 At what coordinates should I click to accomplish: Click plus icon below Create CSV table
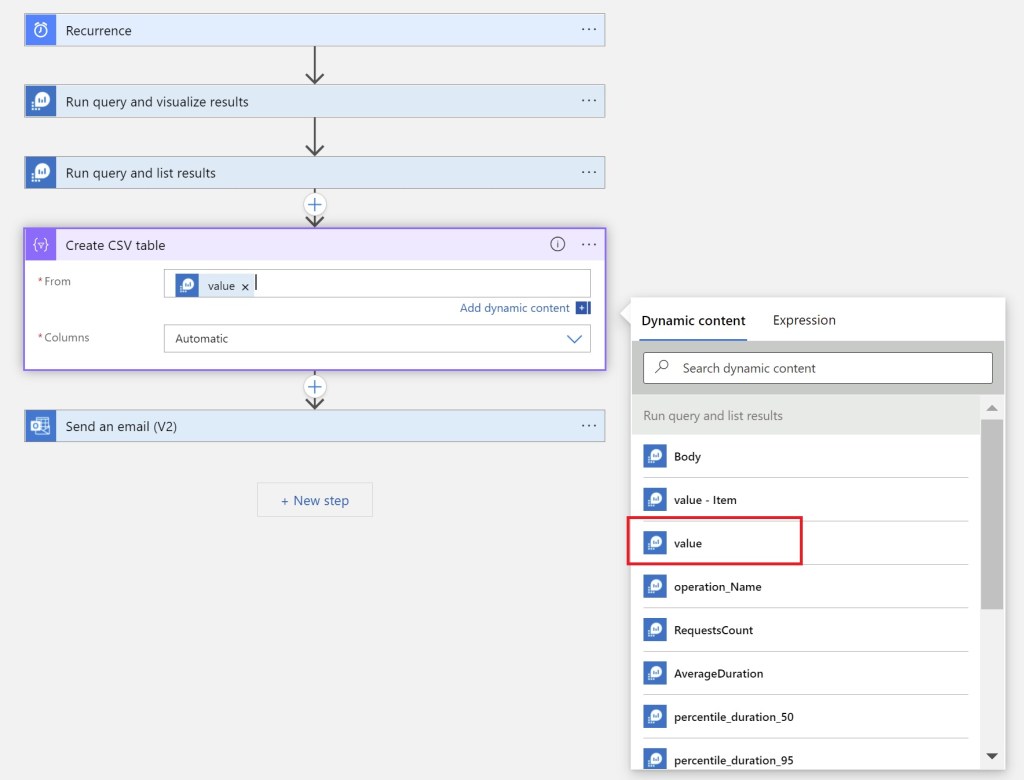[x=315, y=386]
